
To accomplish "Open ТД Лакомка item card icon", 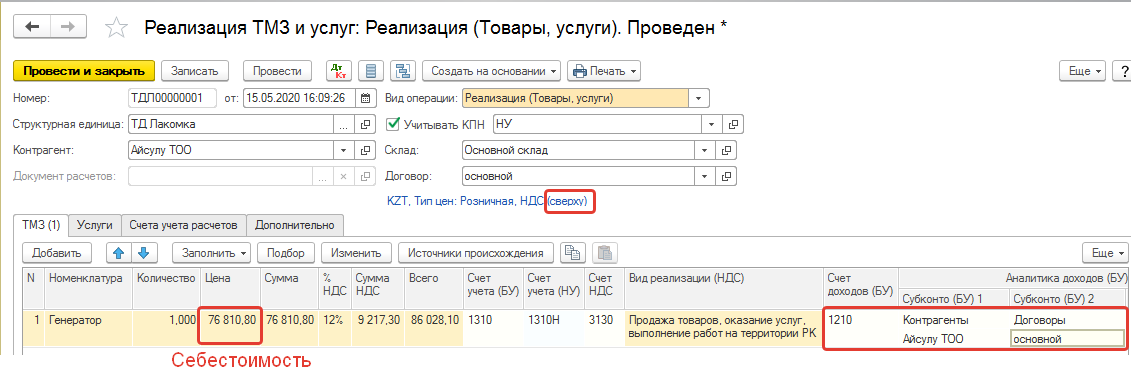I will 365,124.
